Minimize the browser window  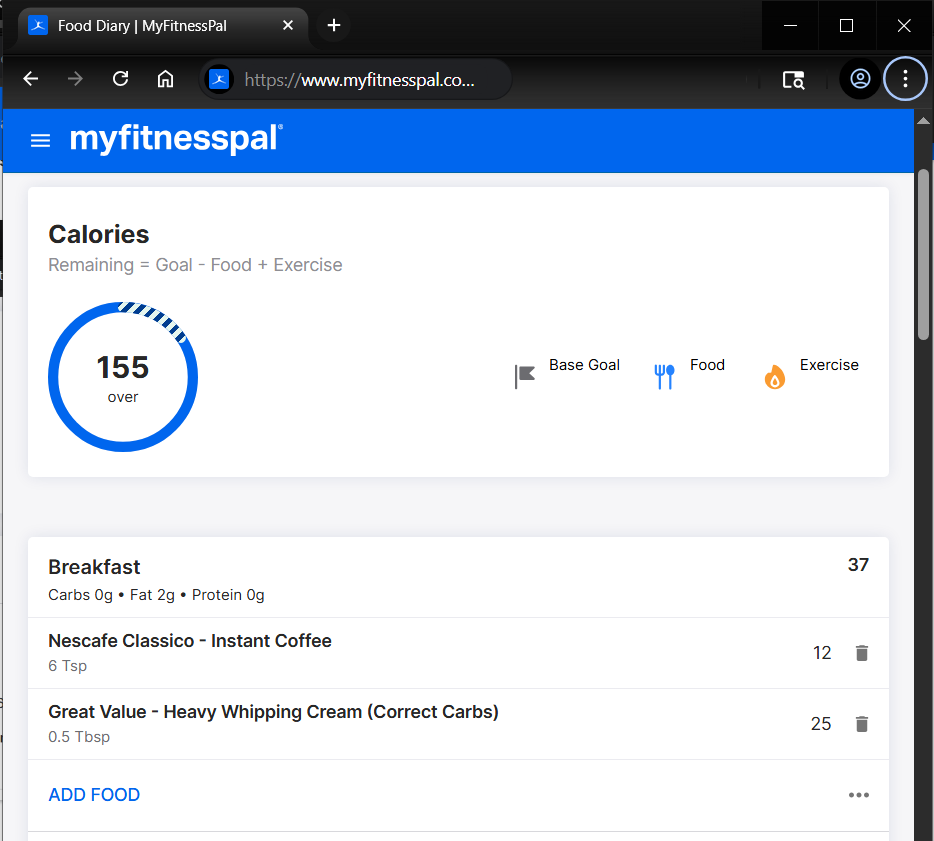(790, 26)
